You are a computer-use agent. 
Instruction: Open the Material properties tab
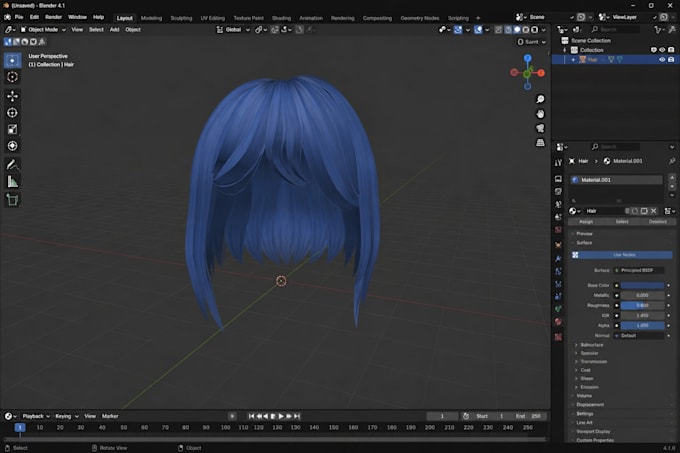[558, 322]
